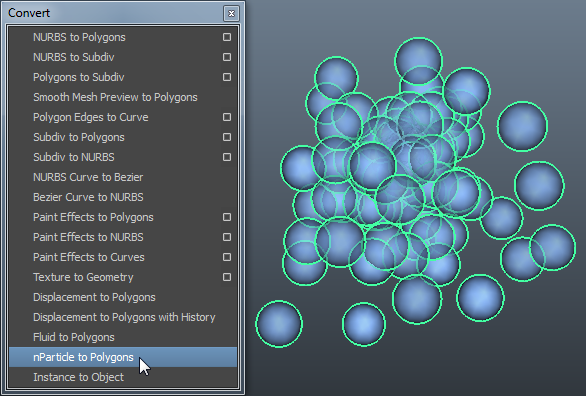Open Polygons to Subdiv options box
This screenshot has height=396, width=586.
point(226,77)
